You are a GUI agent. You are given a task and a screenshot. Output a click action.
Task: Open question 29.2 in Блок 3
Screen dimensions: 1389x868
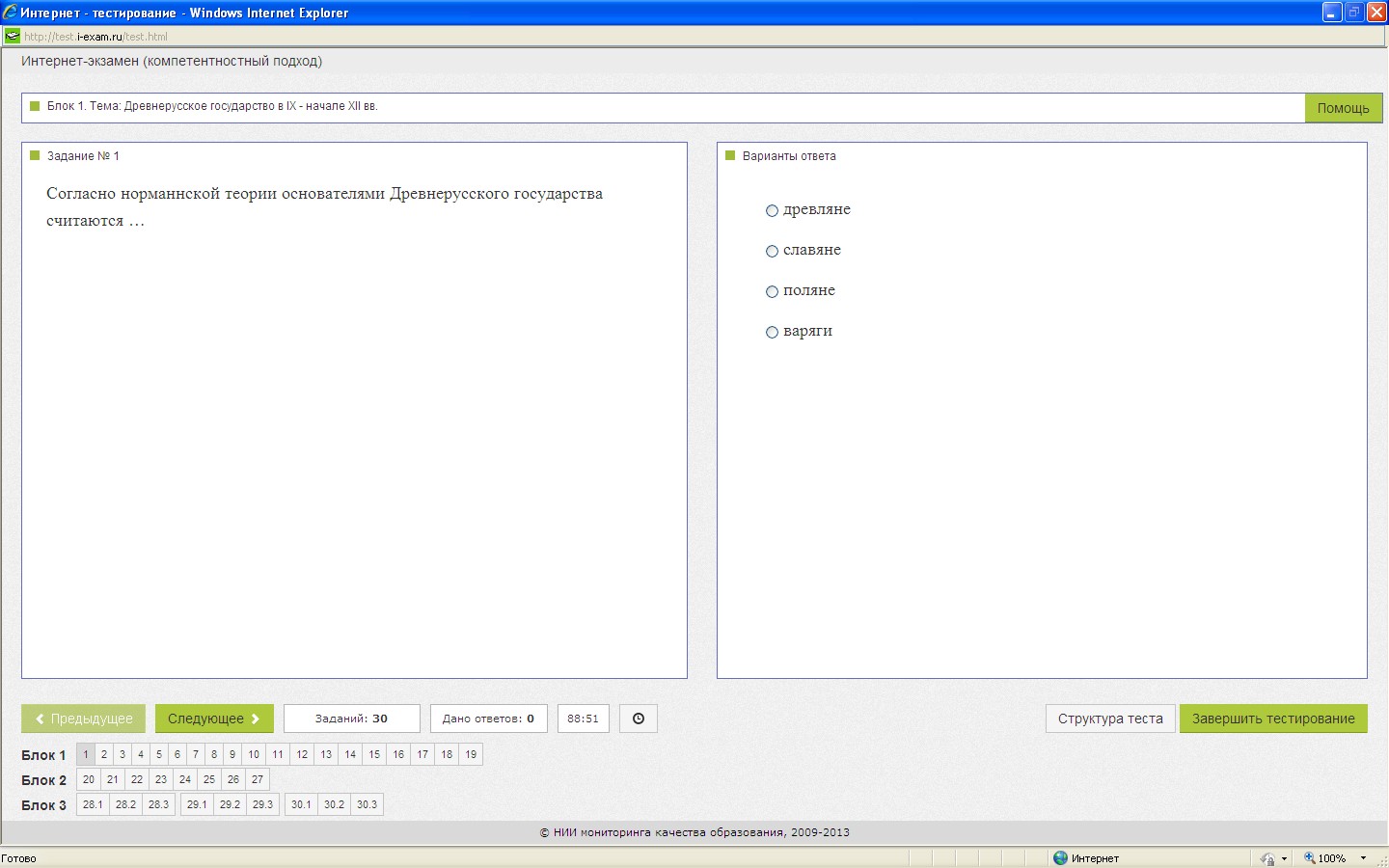[x=230, y=804]
